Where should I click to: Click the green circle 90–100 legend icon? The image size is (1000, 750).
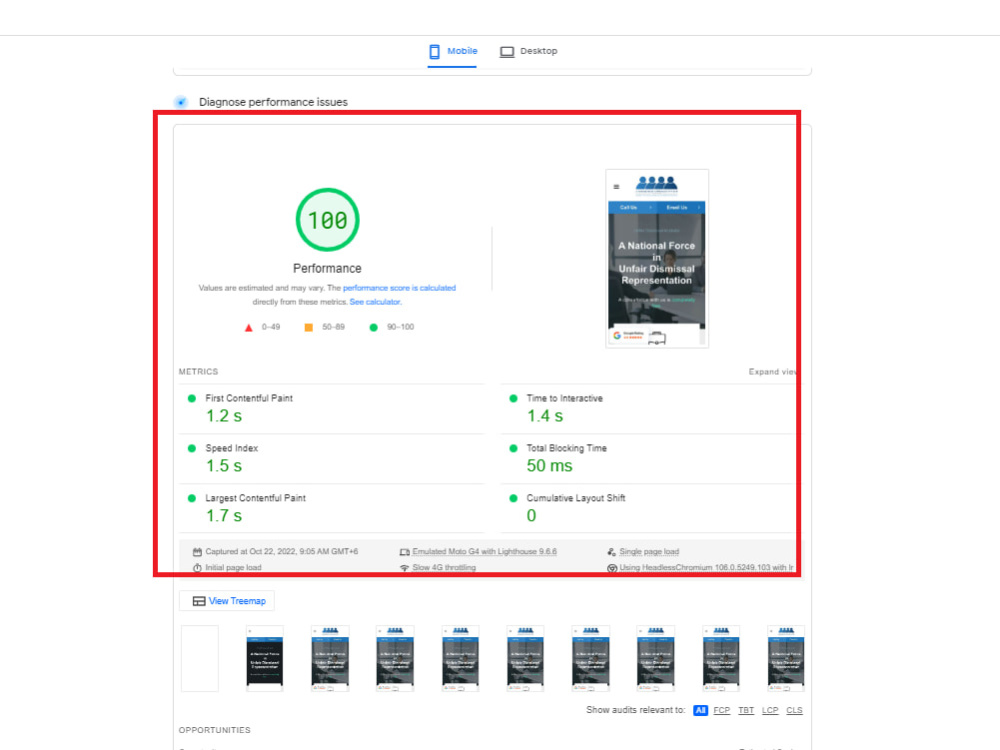tap(374, 328)
